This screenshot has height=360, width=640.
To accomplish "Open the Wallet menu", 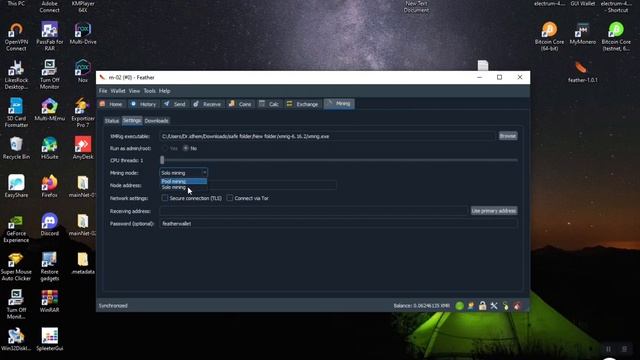I will (118, 91).
